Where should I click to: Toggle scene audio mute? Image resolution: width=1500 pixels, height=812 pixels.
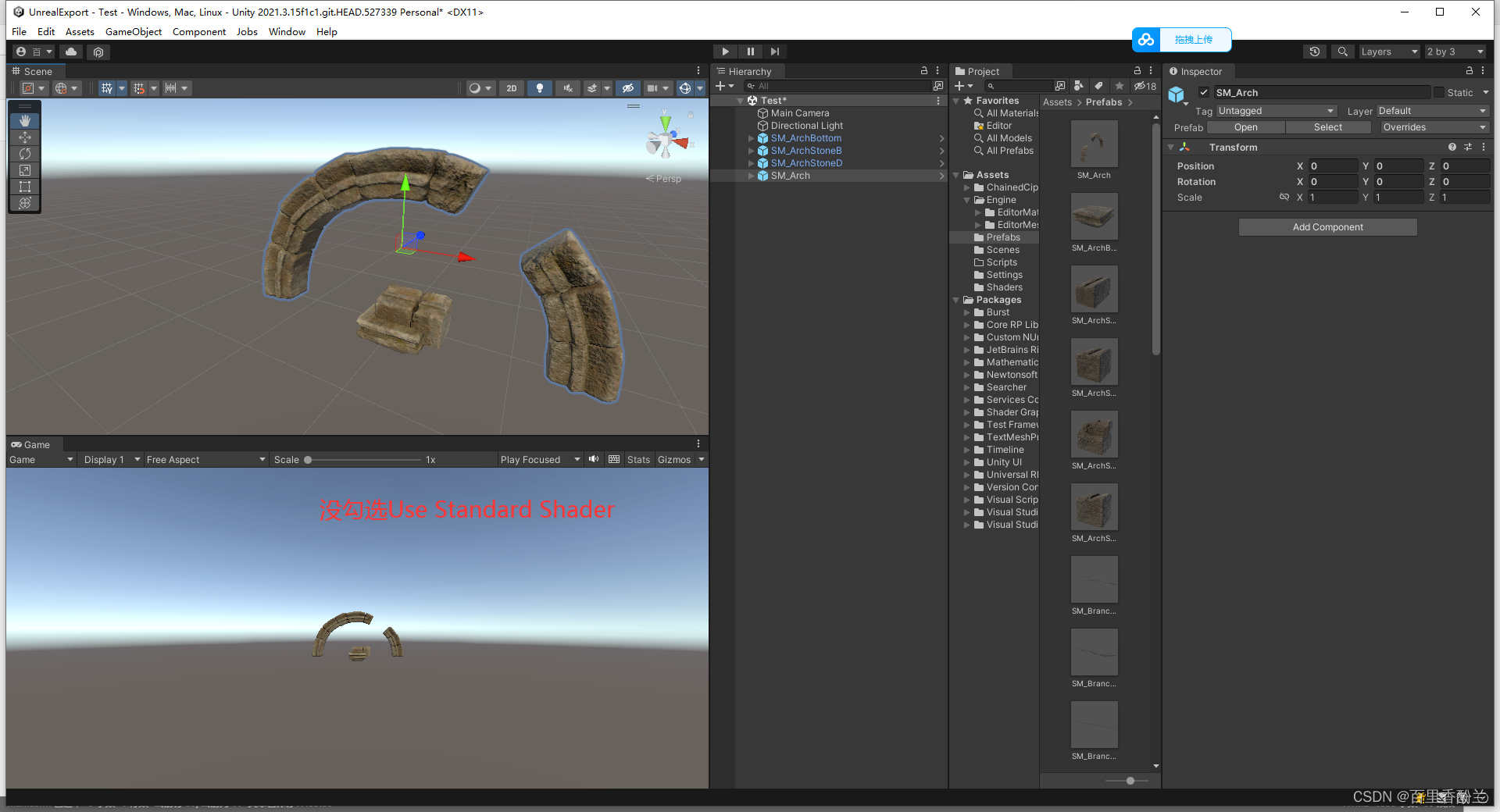[x=567, y=88]
